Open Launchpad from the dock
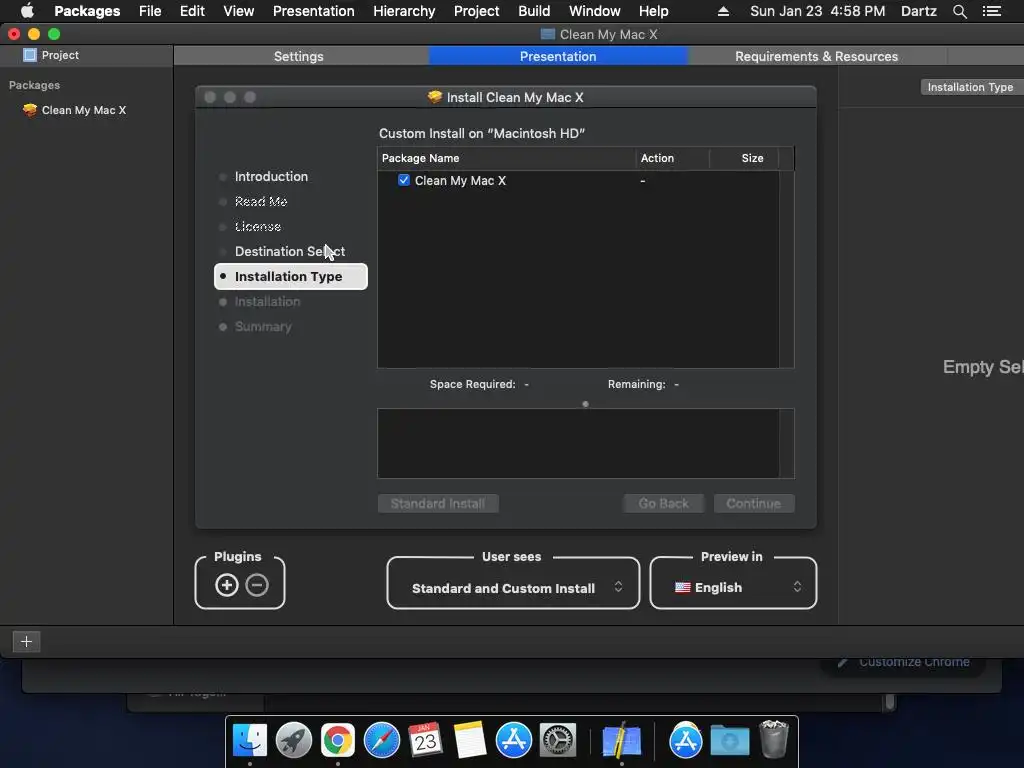Viewport: 1024px width, 768px height. (x=294, y=741)
